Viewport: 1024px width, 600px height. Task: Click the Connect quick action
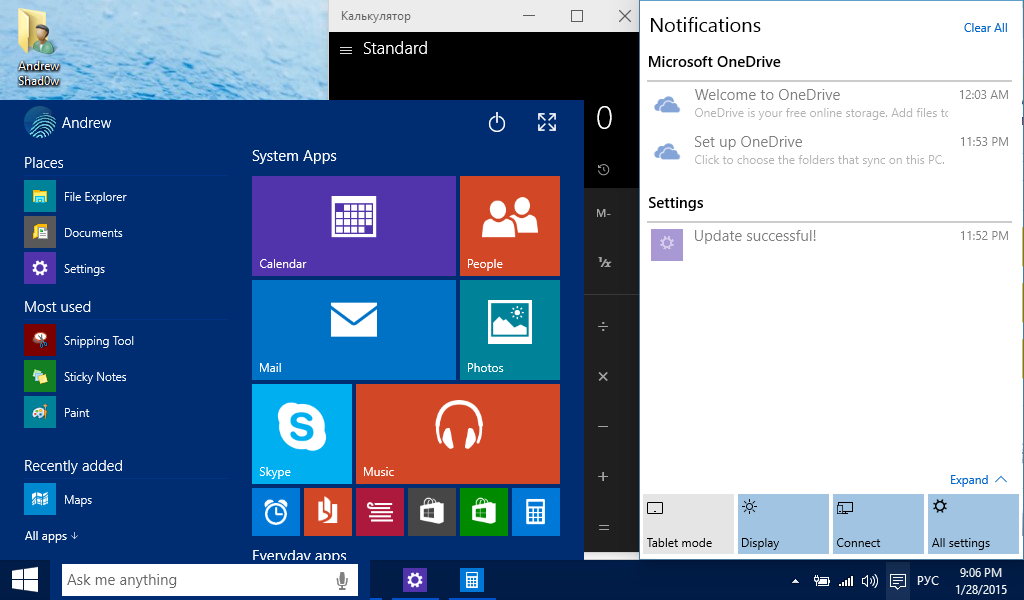[878, 524]
